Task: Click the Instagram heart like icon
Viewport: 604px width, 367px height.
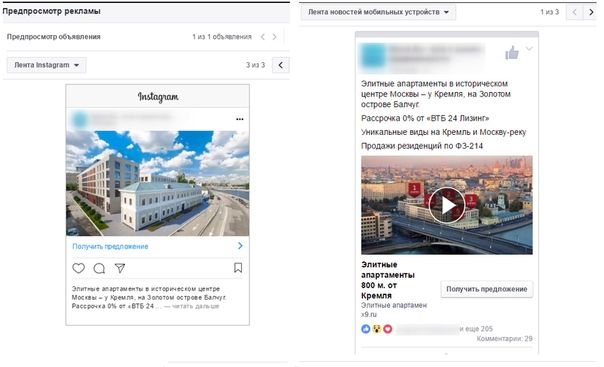Action: point(79,268)
